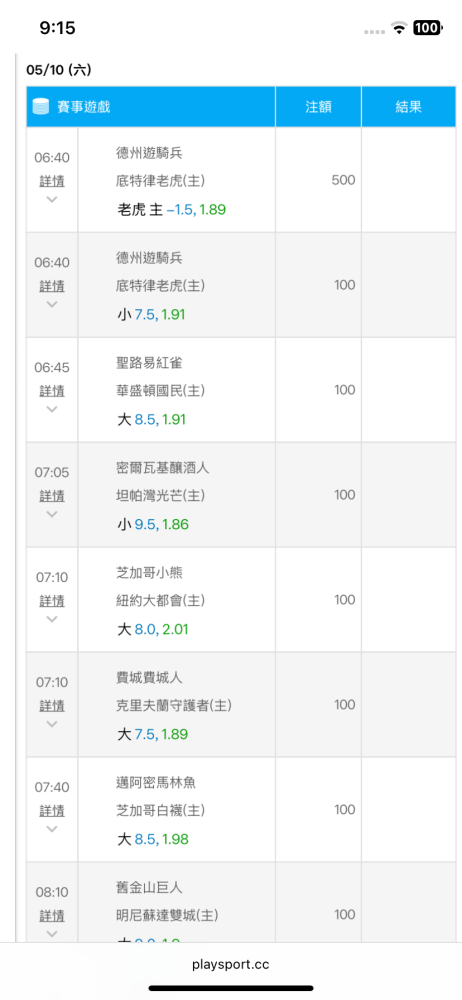The height and width of the screenshot is (1000, 462).
Task: Open 詳情 link for 芝加哥小熊 game
Action: click(x=52, y=601)
